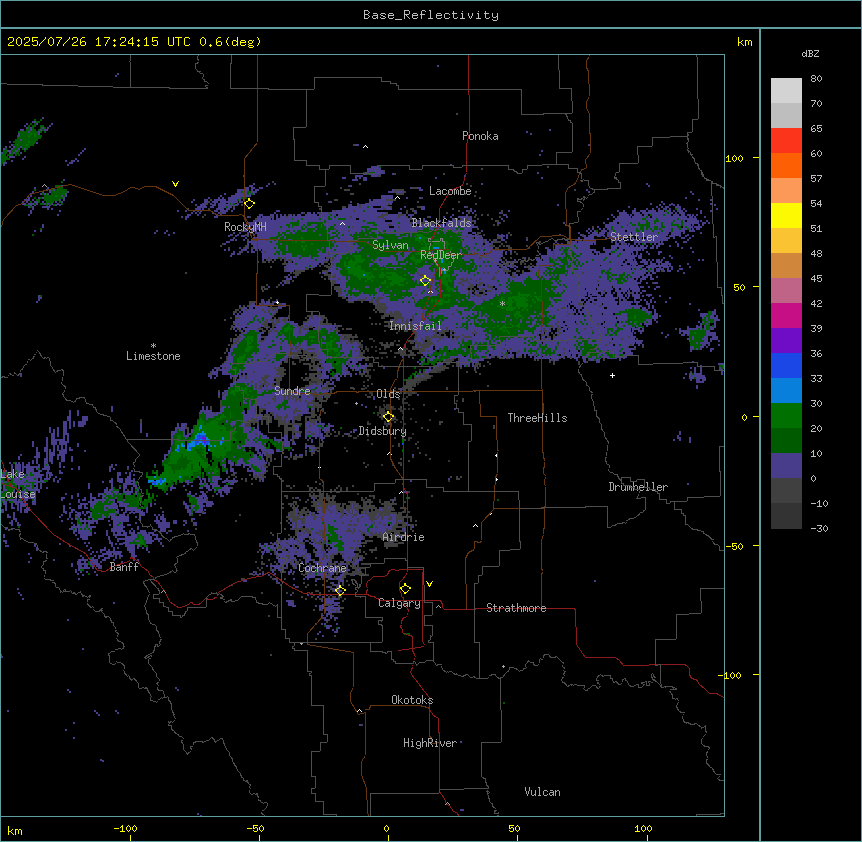Select the dark gray -30 to -10 legend swatch
Image resolution: width=862 pixels, height=842 pixels.
(x=786, y=516)
